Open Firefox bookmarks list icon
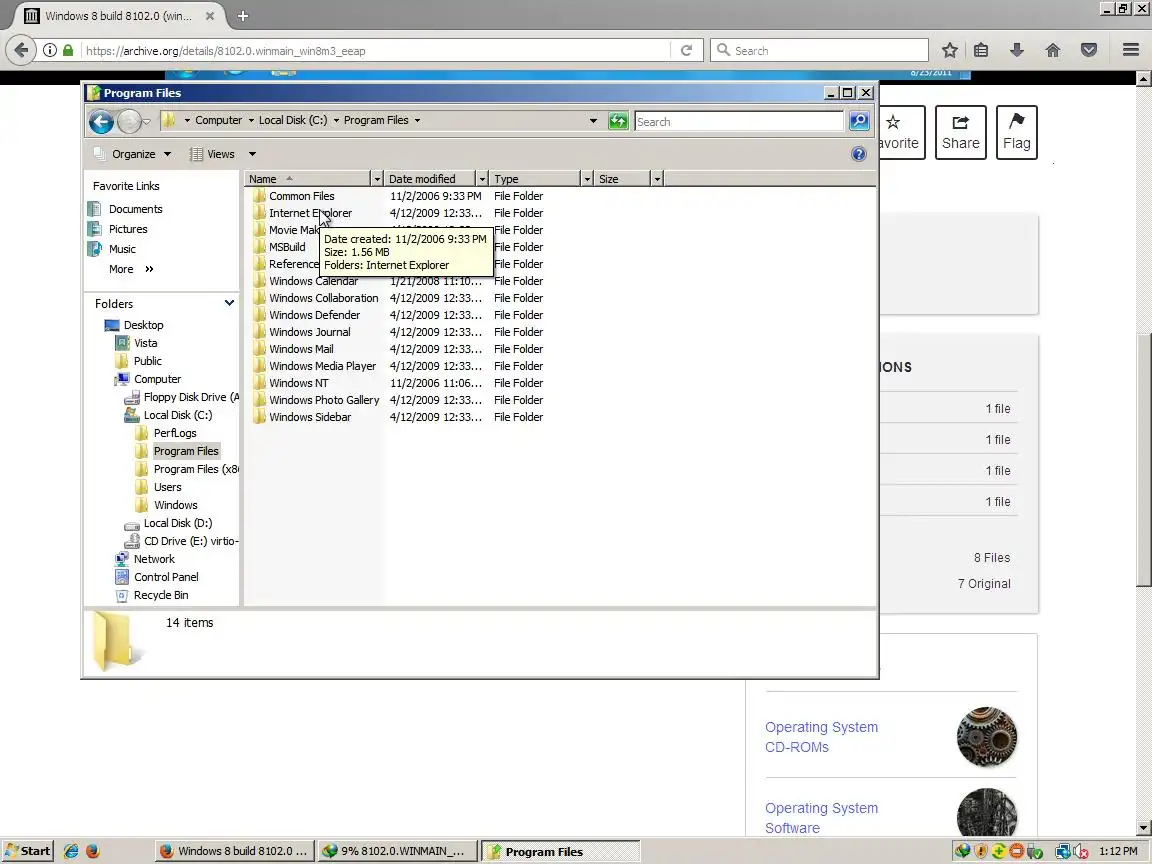 pos(981,50)
